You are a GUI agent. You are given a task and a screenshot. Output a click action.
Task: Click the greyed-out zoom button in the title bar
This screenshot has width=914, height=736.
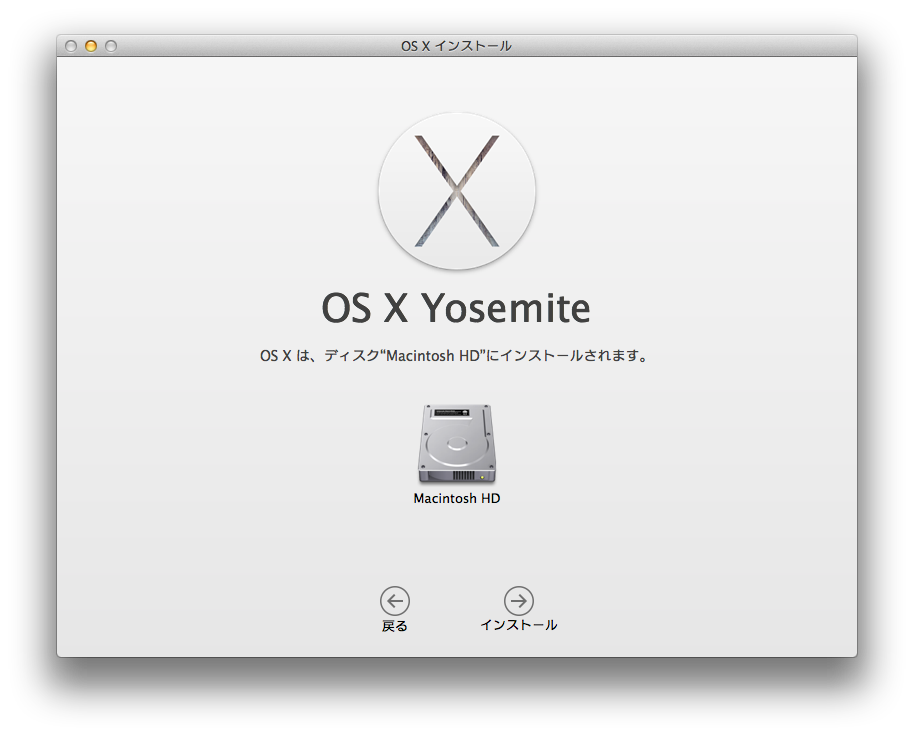(111, 46)
